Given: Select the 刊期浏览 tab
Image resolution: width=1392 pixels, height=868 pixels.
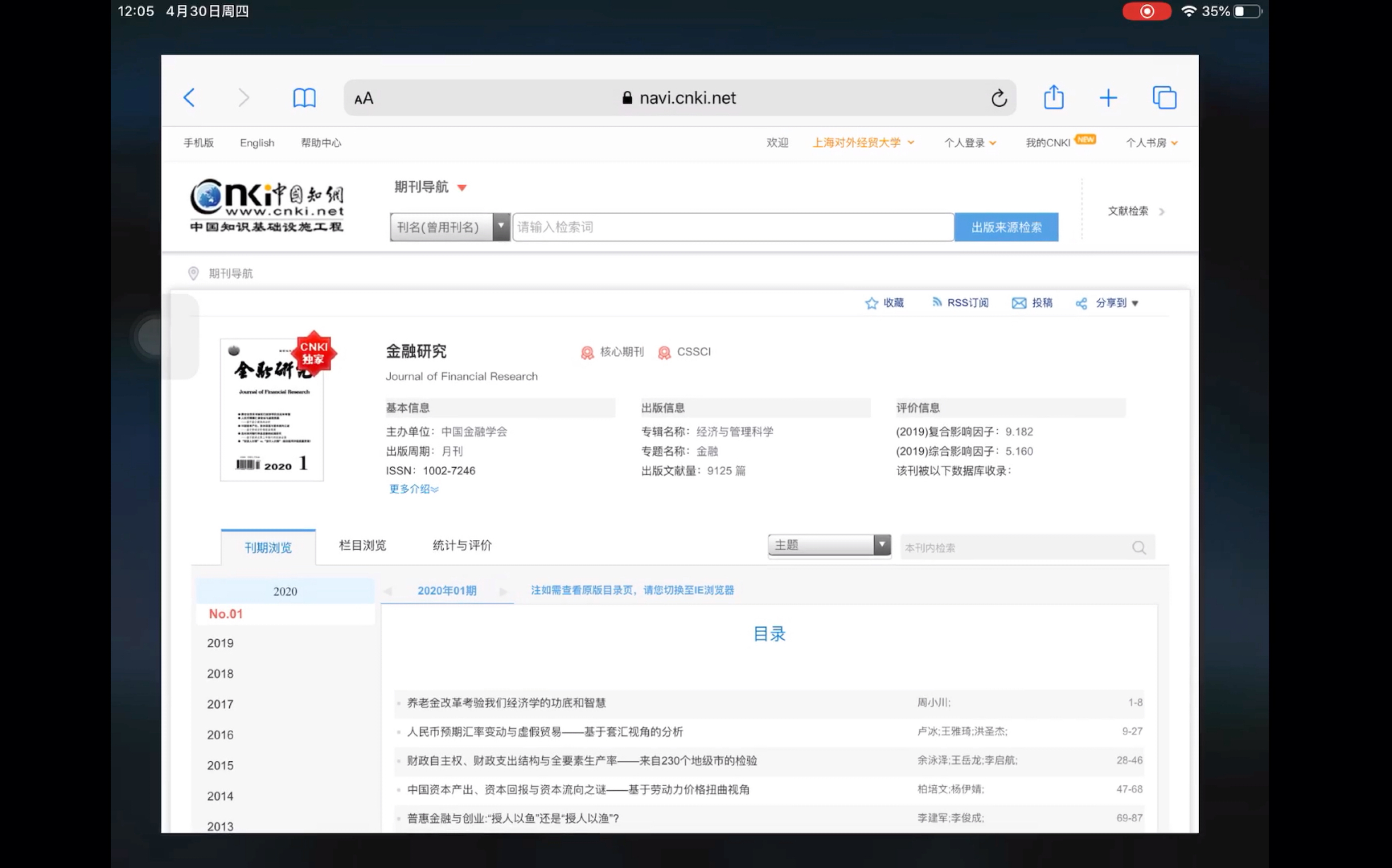Looking at the screenshot, I should [268, 547].
